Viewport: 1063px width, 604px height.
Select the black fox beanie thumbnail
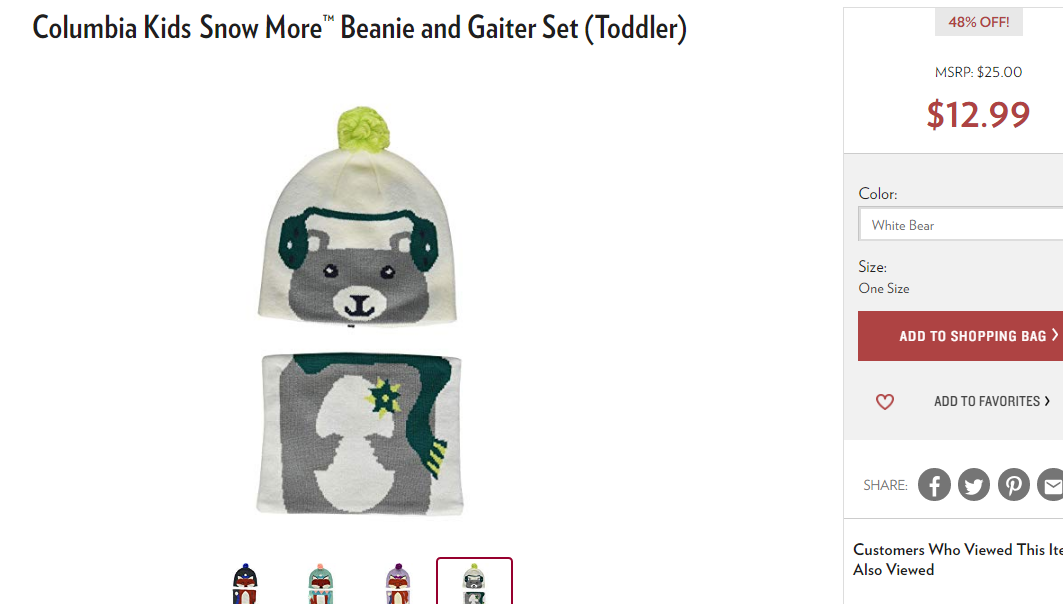[x=245, y=584]
